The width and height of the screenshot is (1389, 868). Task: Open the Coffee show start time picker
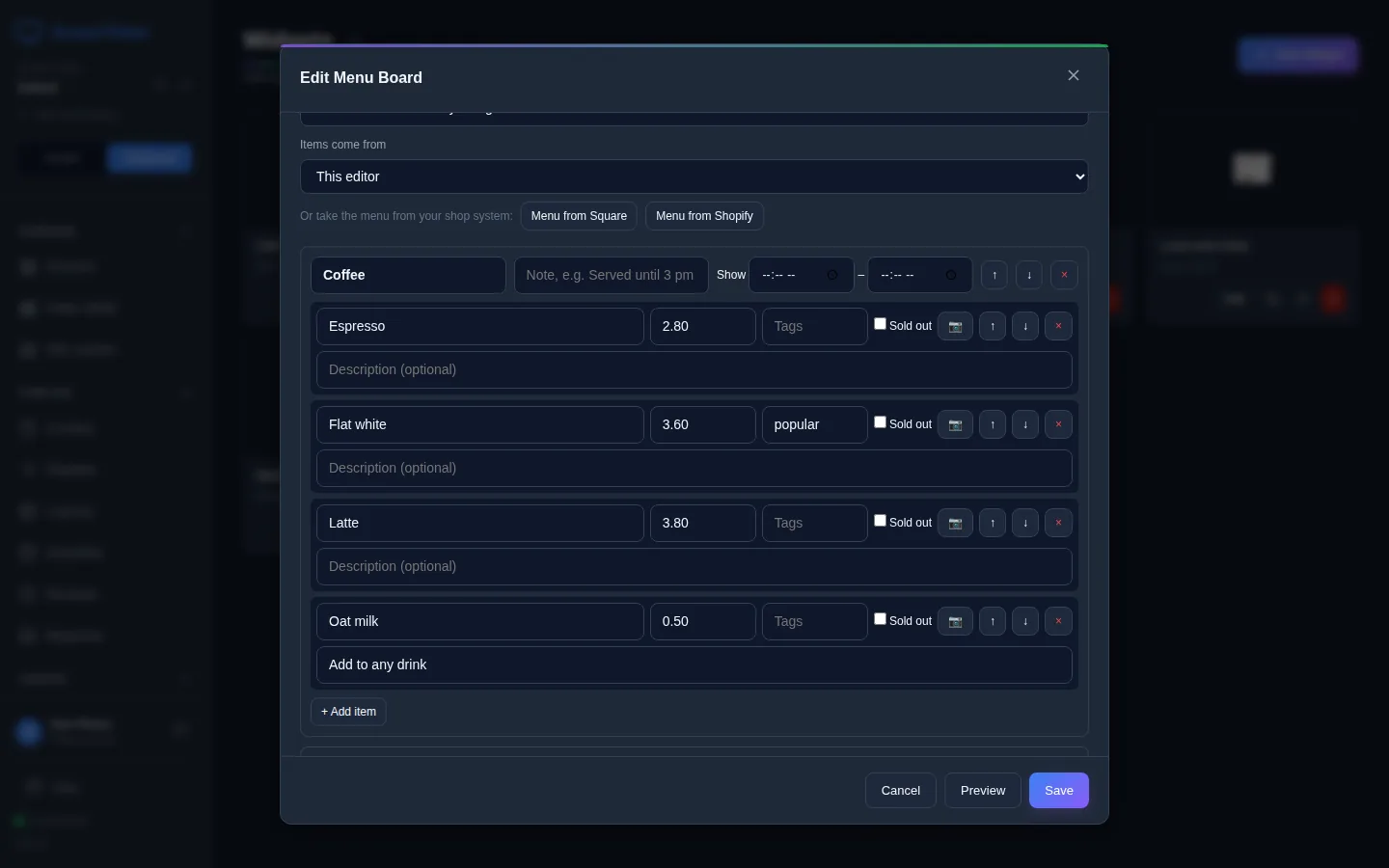[x=802, y=275]
